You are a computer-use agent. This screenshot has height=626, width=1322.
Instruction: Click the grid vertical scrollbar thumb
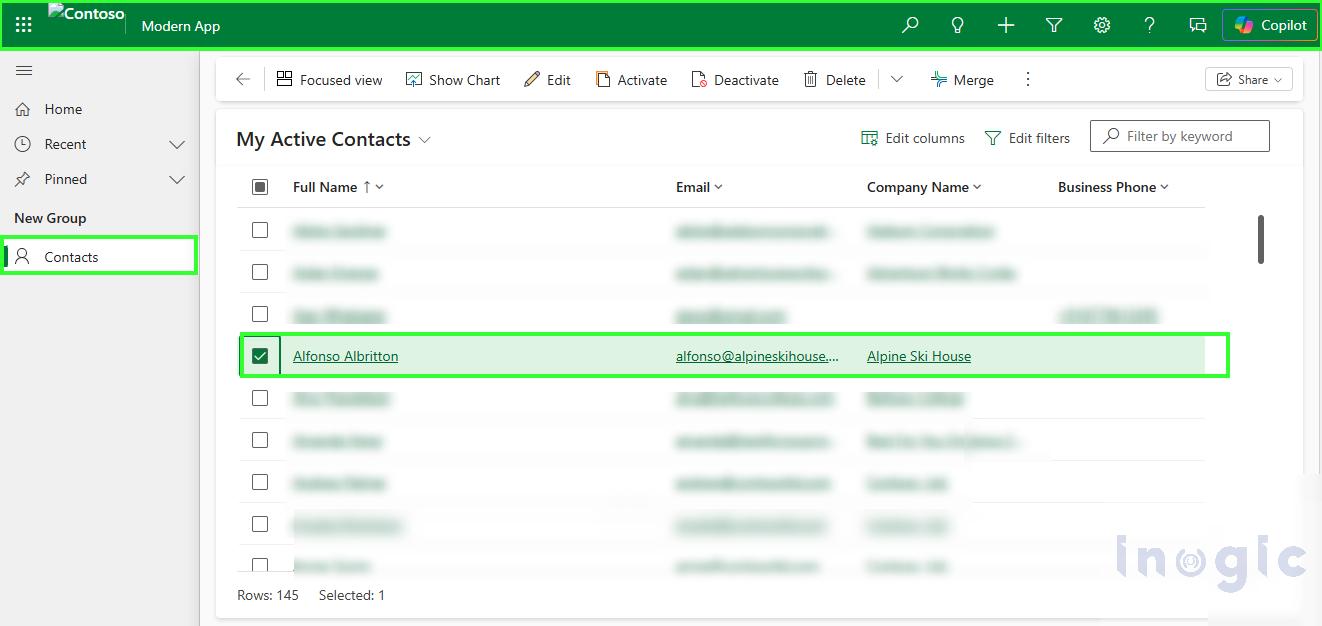click(x=1261, y=240)
